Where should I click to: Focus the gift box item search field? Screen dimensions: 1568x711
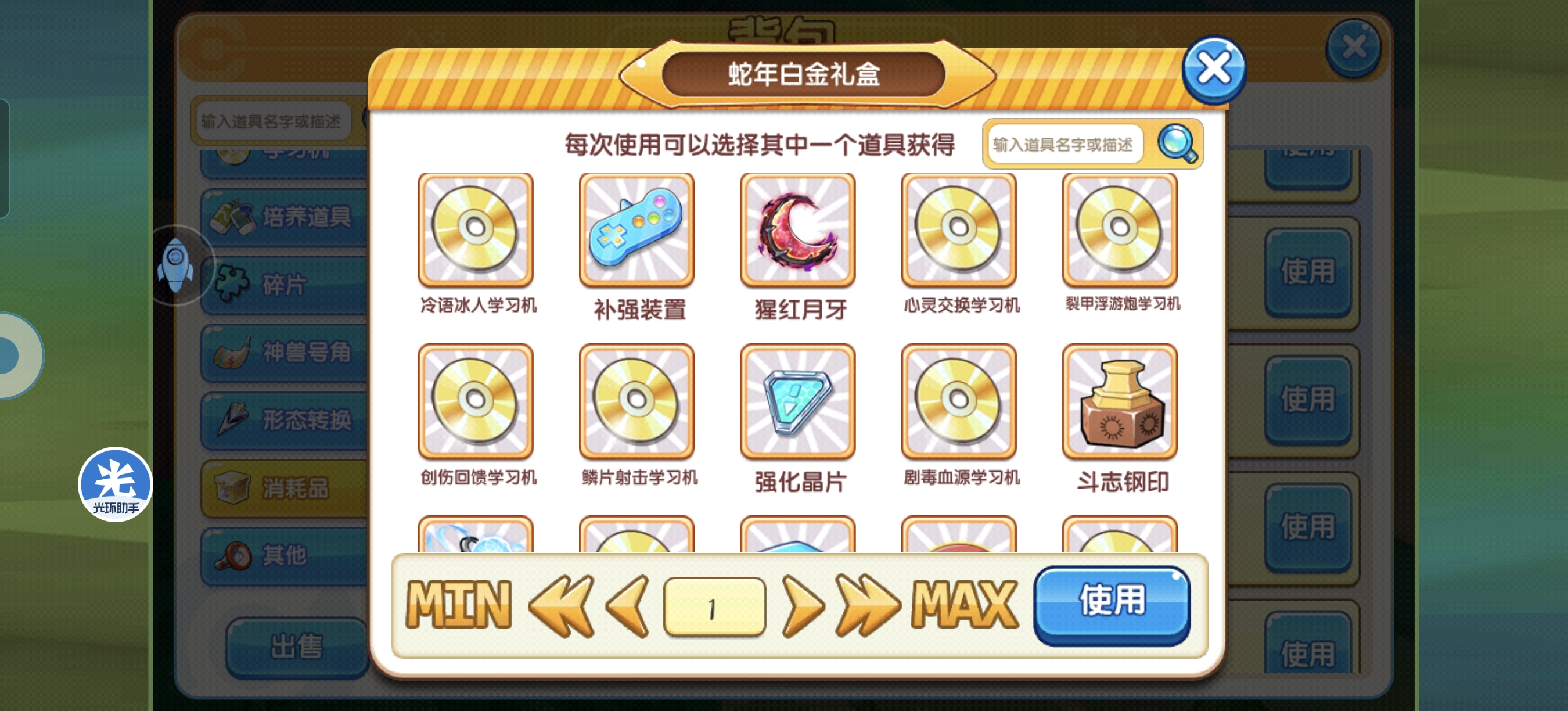click(1064, 144)
